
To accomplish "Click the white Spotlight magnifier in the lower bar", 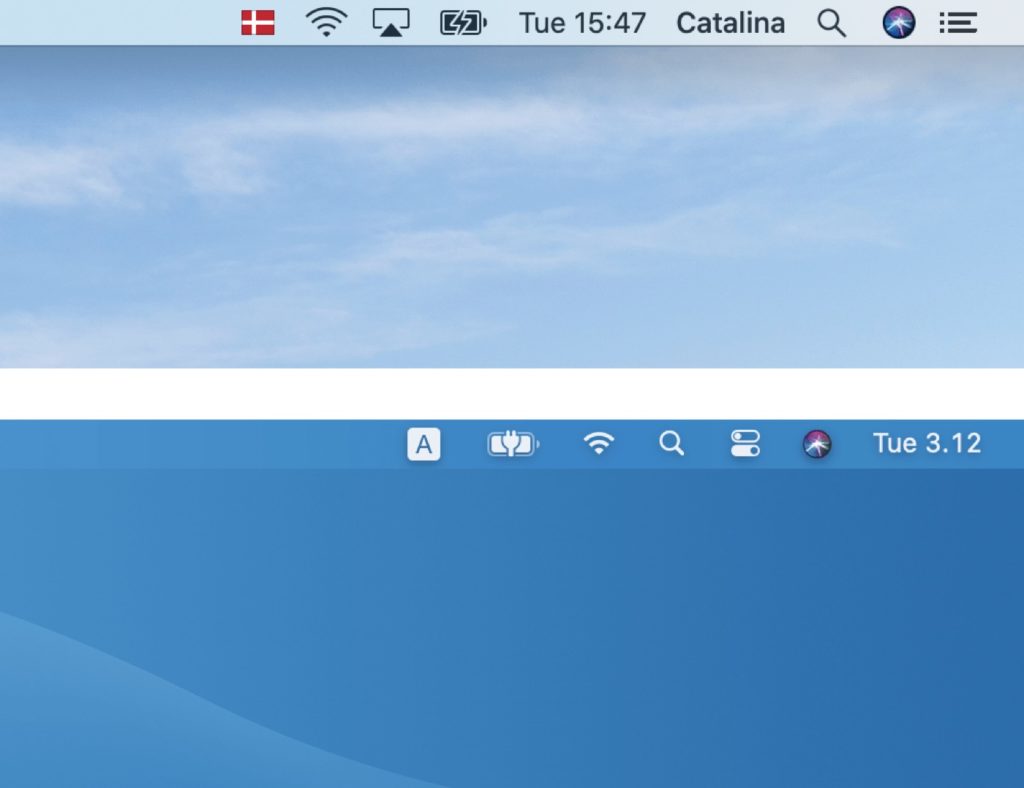I will (672, 444).
